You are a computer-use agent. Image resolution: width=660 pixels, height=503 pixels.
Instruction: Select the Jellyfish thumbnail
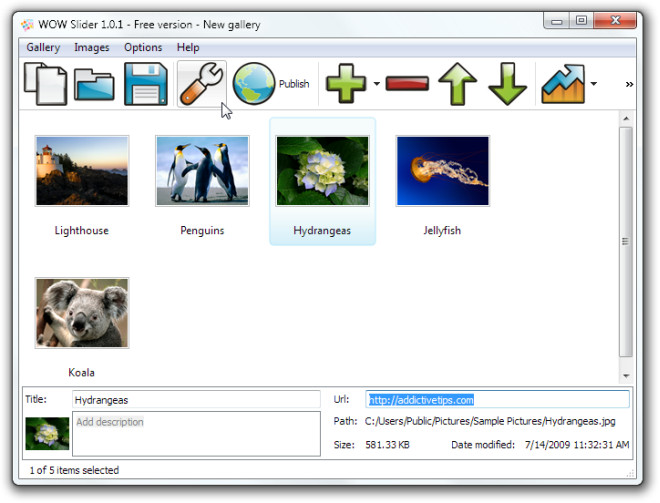pyautogui.click(x=443, y=171)
